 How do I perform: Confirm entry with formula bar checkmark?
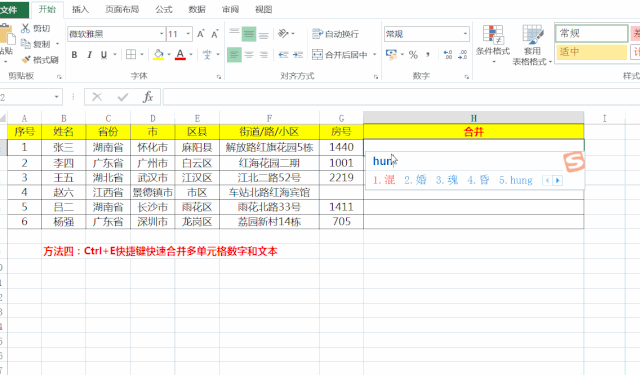122,97
